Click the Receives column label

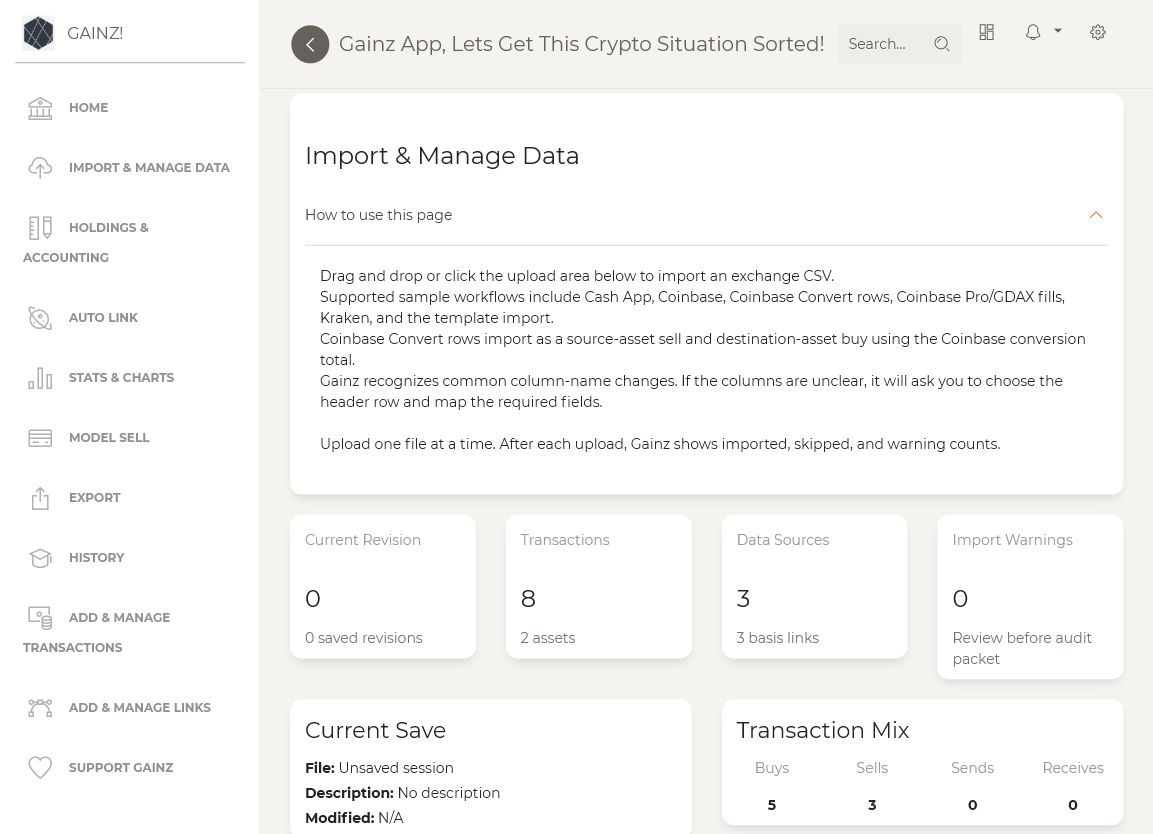click(1073, 768)
